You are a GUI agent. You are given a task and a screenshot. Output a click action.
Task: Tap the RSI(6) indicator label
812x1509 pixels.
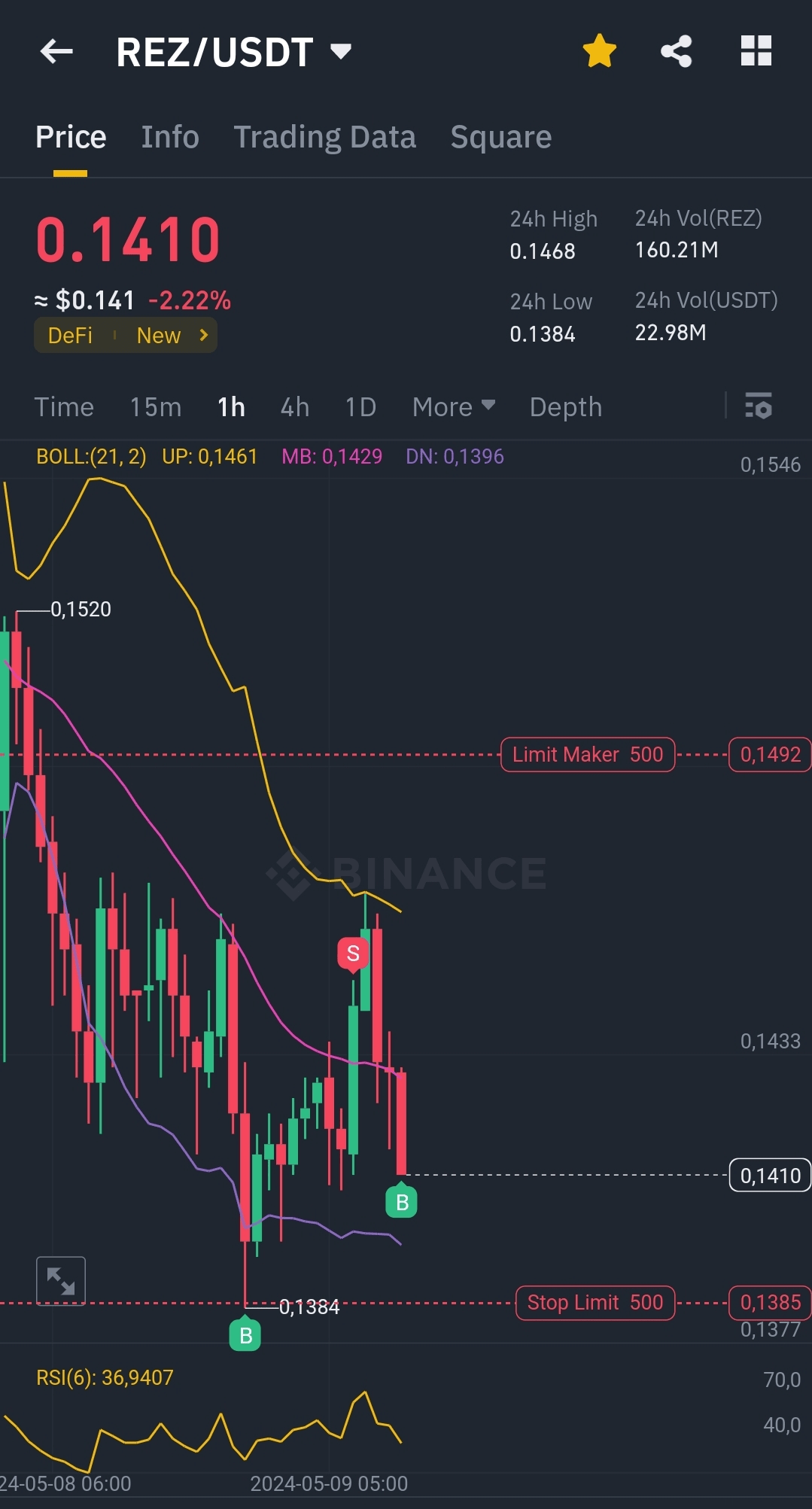click(105, 1377)
